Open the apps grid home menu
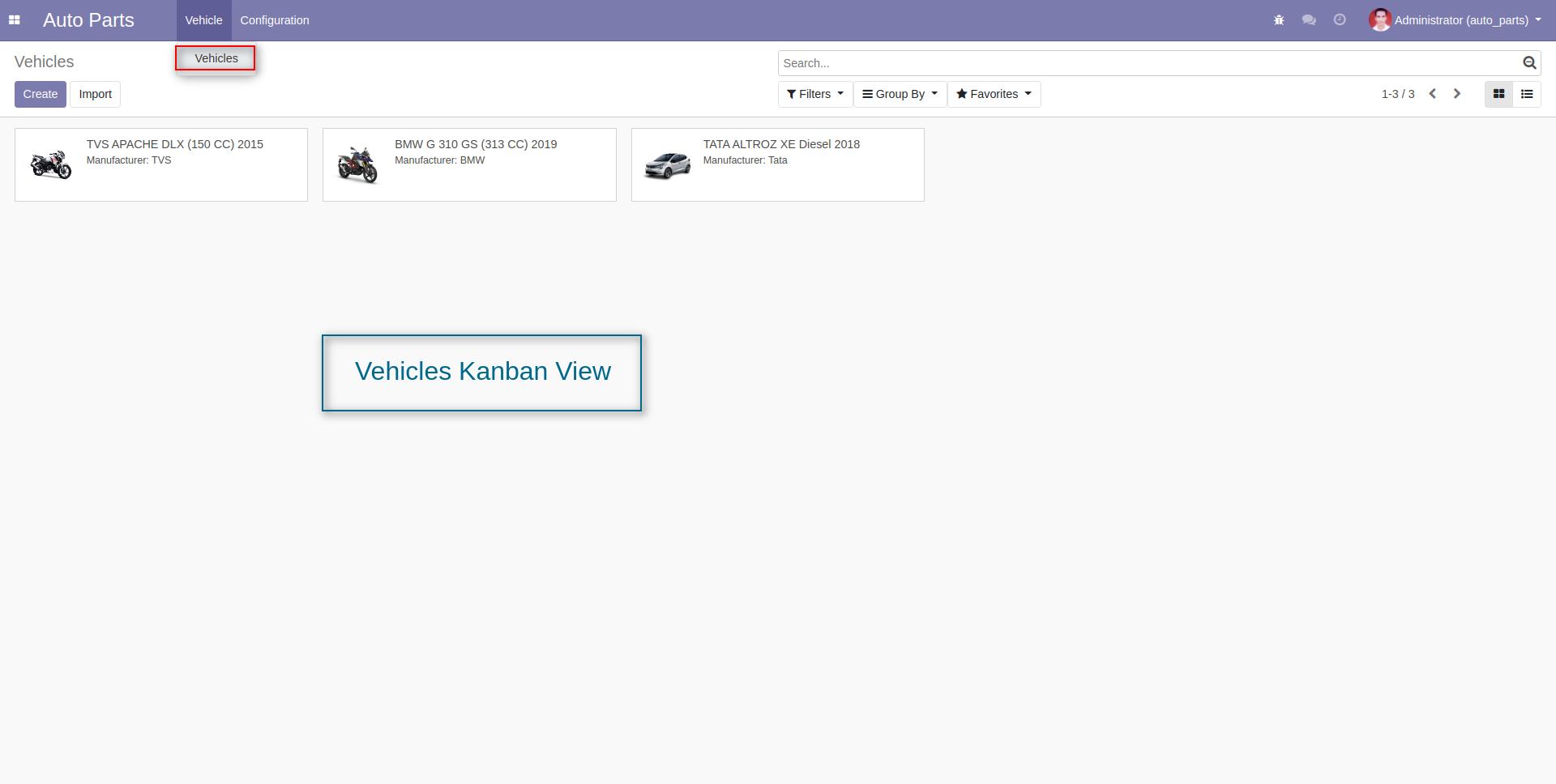Viewport: 1556px width, 784px height. point(14,20)
